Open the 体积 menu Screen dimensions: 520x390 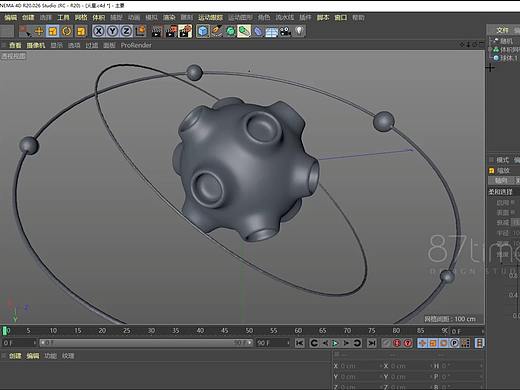[99, 17]
